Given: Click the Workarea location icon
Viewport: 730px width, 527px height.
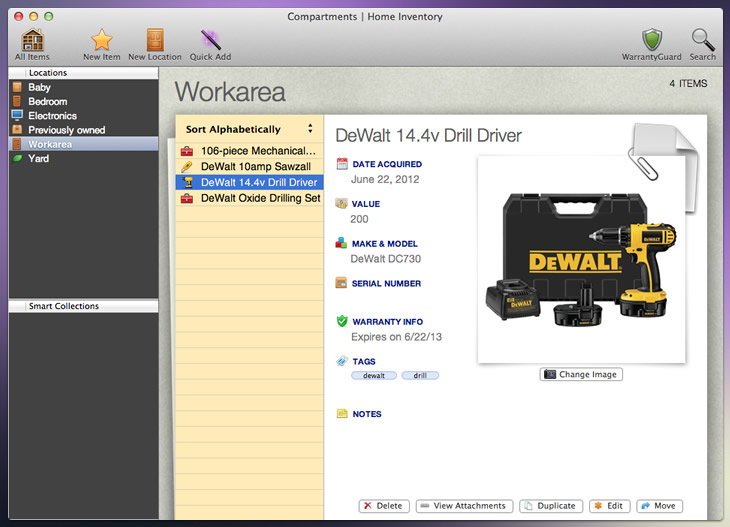Looking at the screenshot, I should tap(17, 144).
